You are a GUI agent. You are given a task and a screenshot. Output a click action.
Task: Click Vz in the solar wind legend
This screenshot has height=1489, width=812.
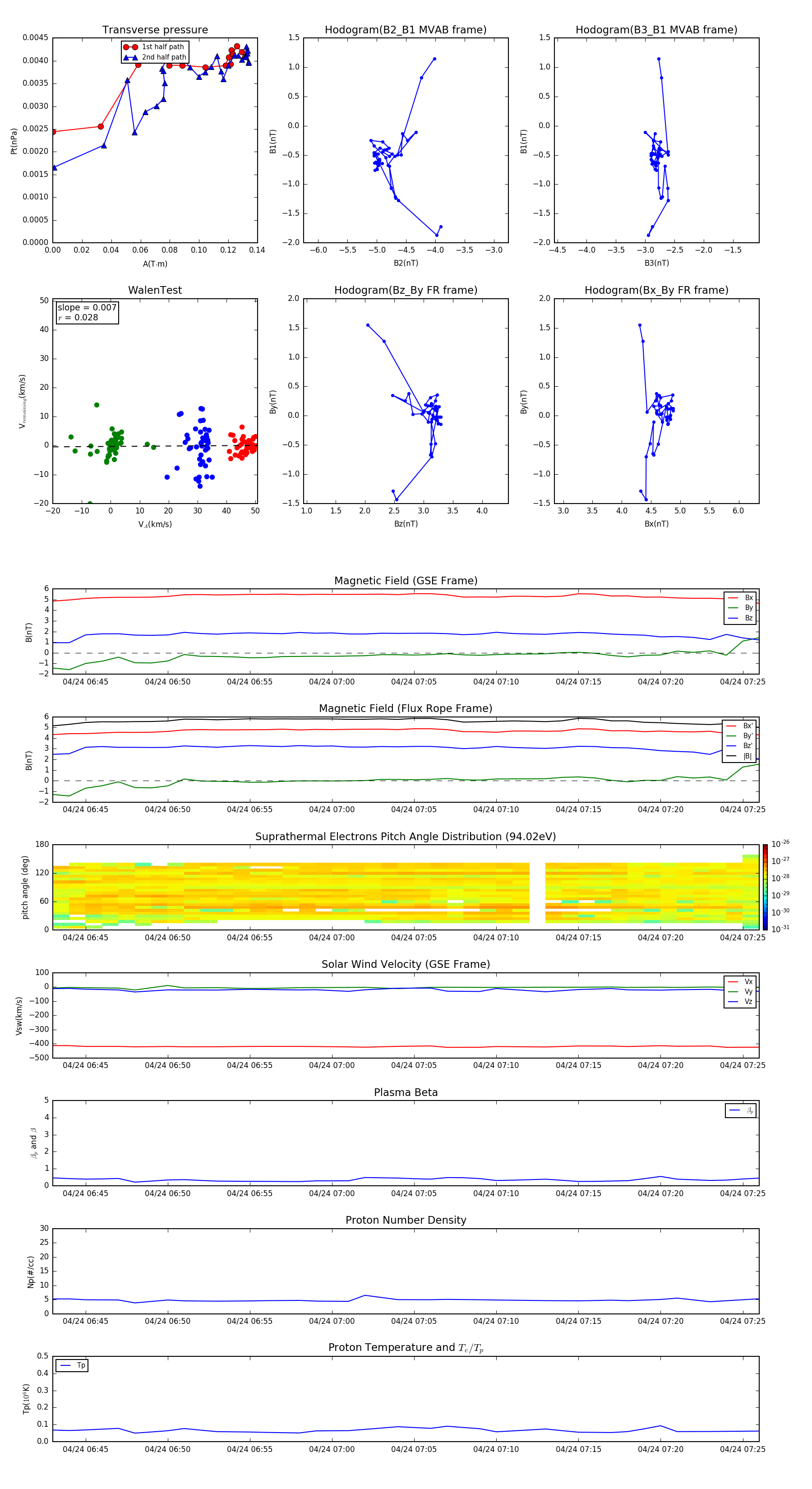point(740,1001)
